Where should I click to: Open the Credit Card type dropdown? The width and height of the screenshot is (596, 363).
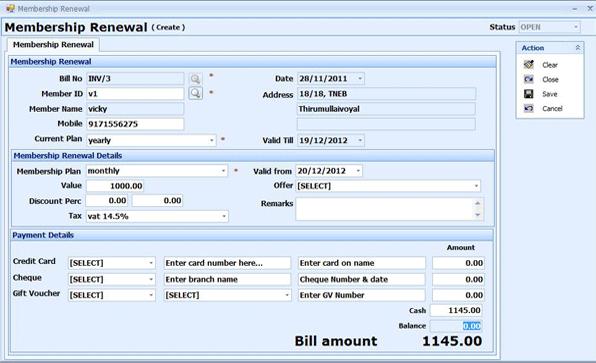(151, 263)
